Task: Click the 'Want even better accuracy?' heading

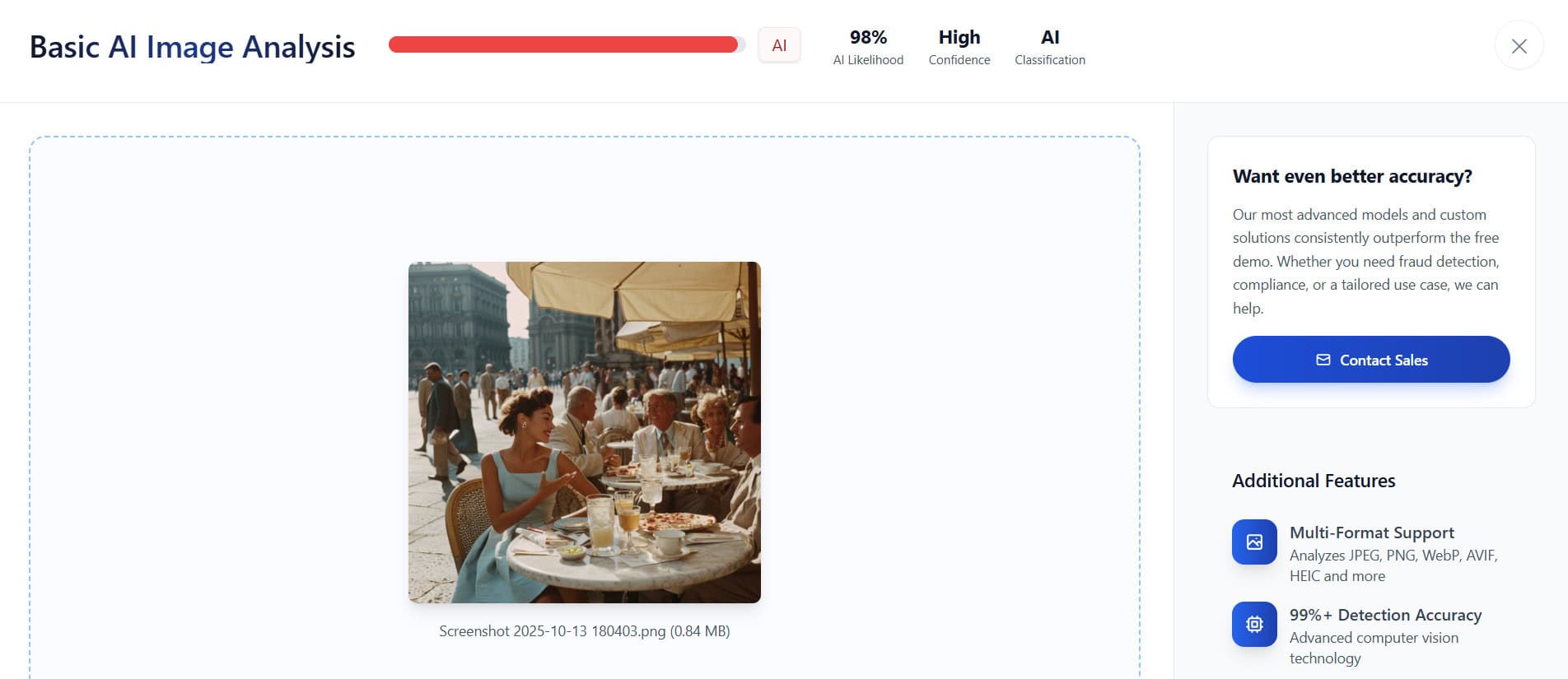Action: [1352, 176]
